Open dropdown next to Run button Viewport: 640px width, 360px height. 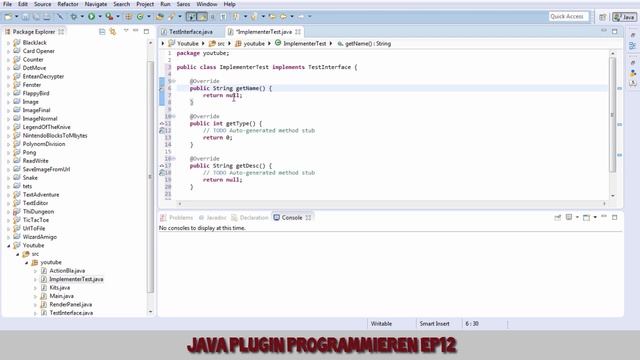[100, 17]
